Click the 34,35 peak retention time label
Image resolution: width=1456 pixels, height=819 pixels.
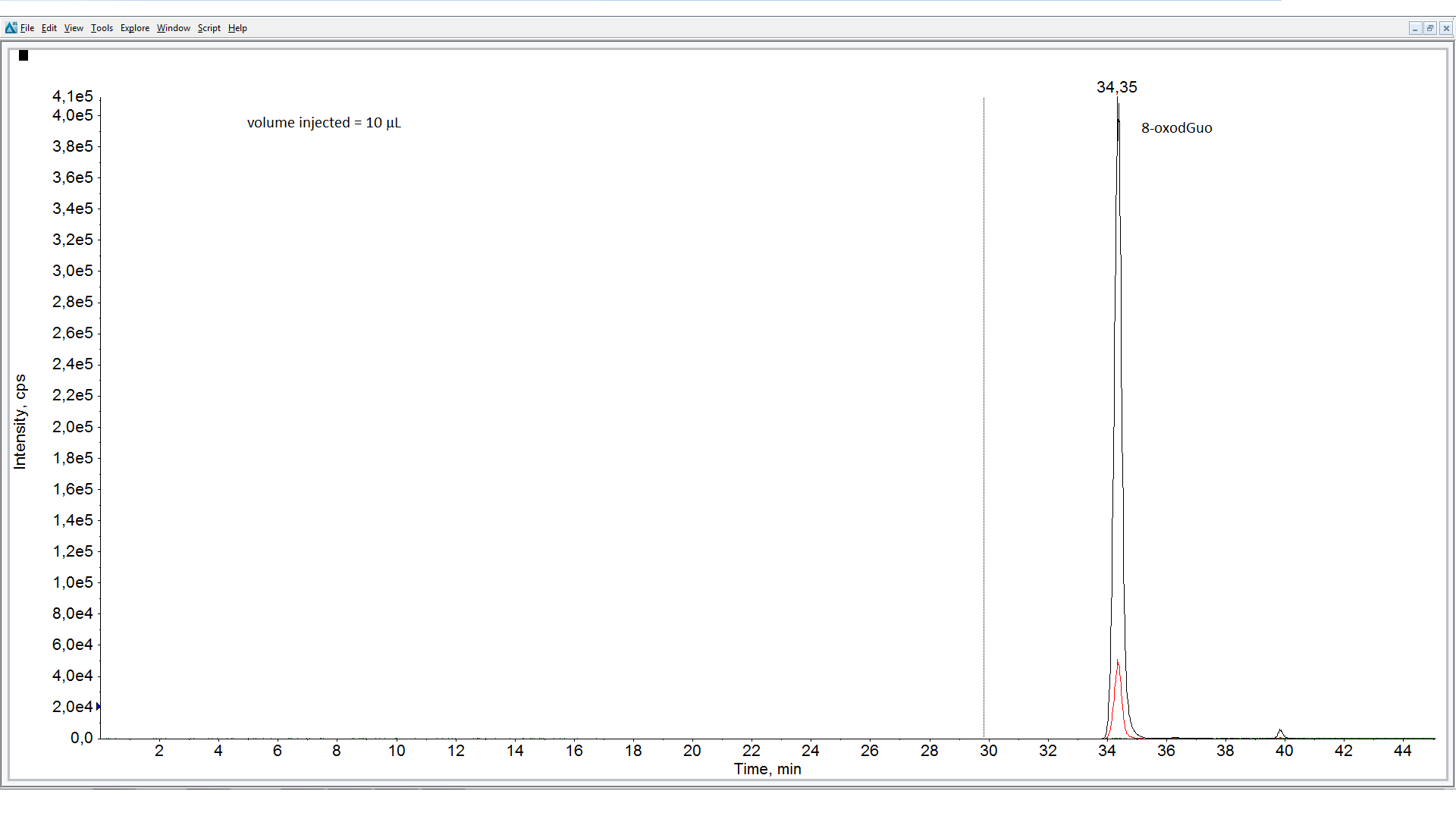[1116, 87]
